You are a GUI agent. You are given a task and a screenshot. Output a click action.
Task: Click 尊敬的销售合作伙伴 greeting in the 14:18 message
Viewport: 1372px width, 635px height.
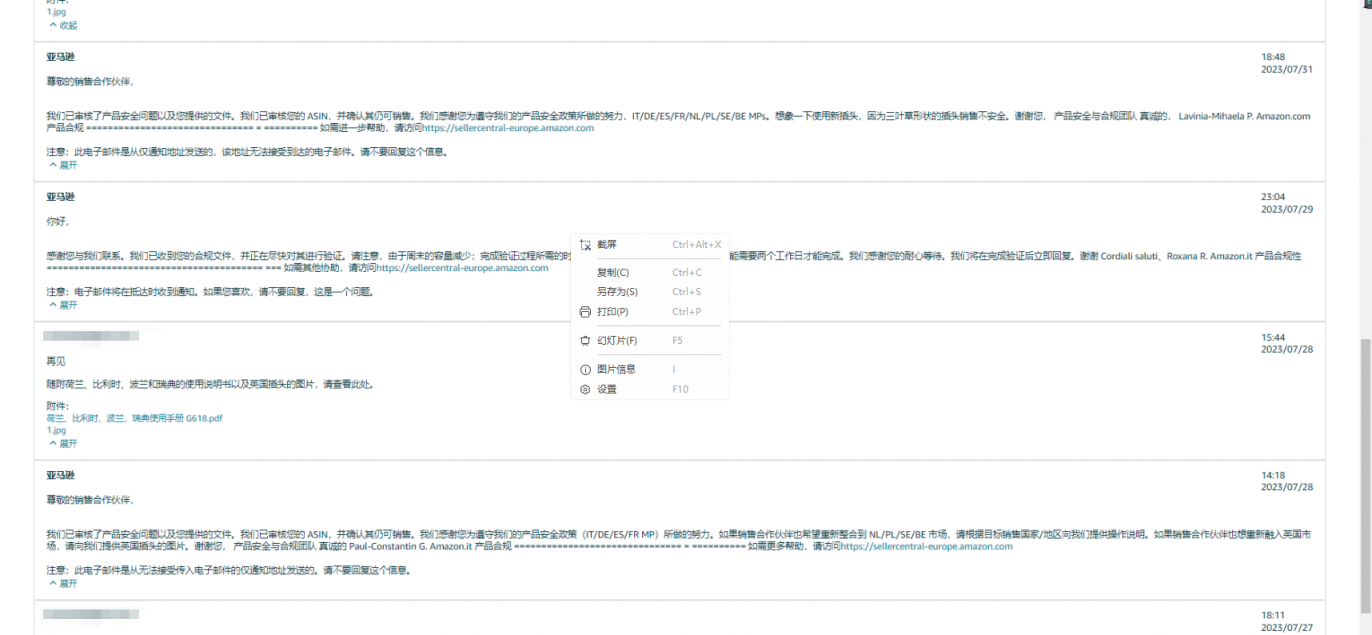tap(90, 499)
